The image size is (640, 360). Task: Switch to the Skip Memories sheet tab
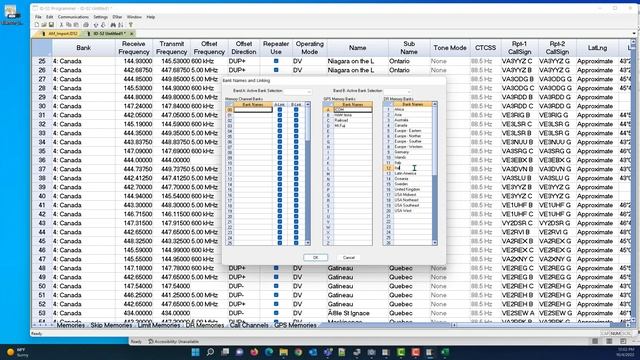(111, 325)
